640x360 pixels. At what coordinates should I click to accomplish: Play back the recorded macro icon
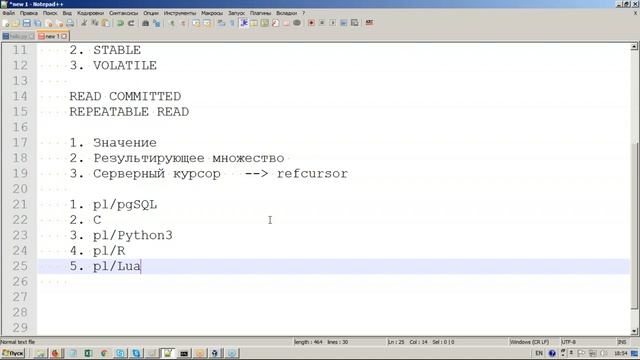click(x=333, y=23)
